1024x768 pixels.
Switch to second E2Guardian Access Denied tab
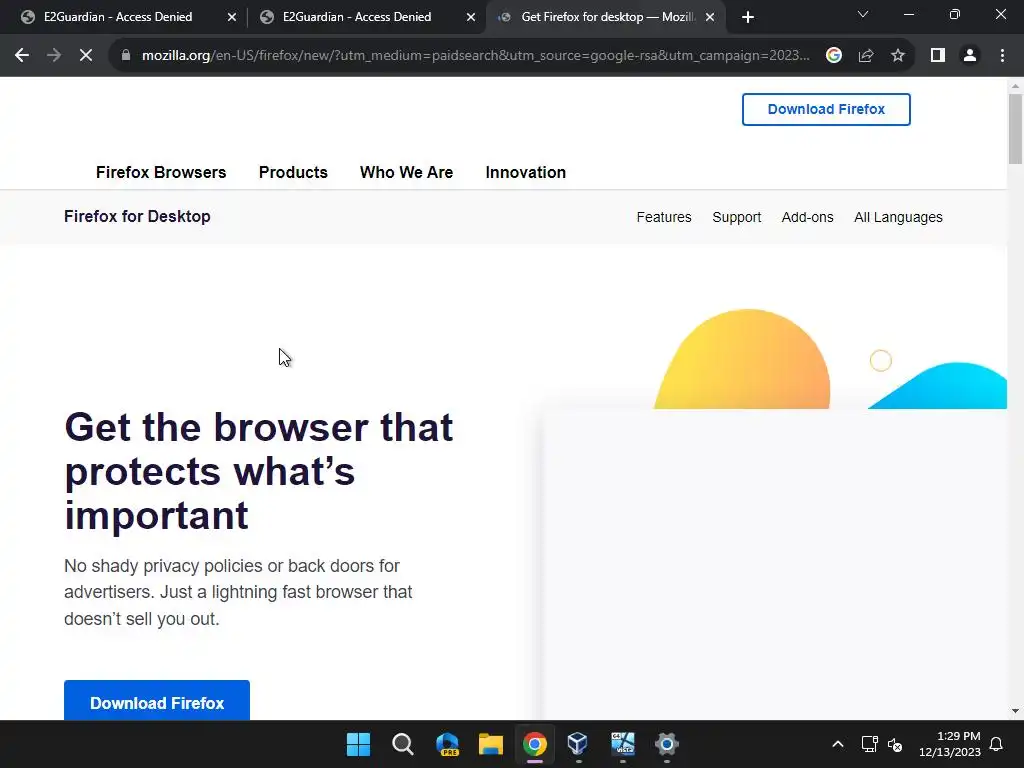click(357, 17)
